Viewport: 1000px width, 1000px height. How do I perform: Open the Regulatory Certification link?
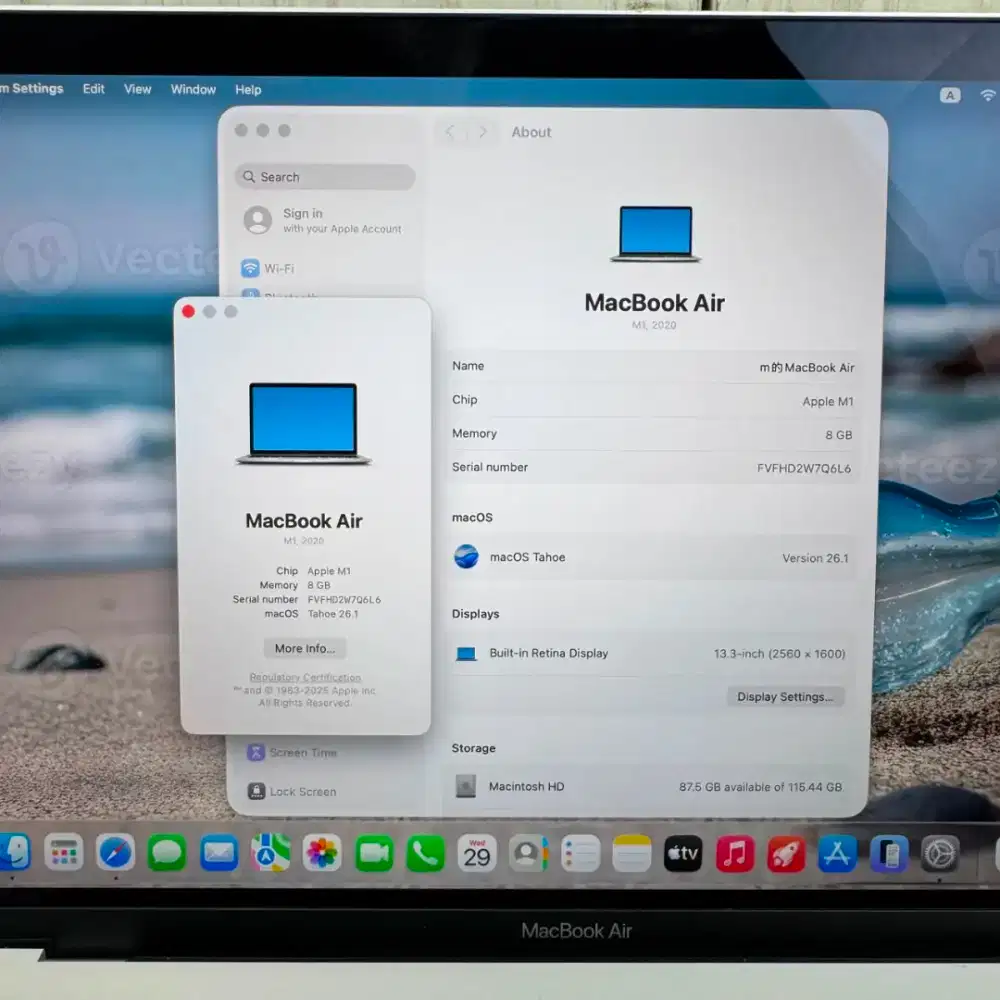(x=305, y=677)
